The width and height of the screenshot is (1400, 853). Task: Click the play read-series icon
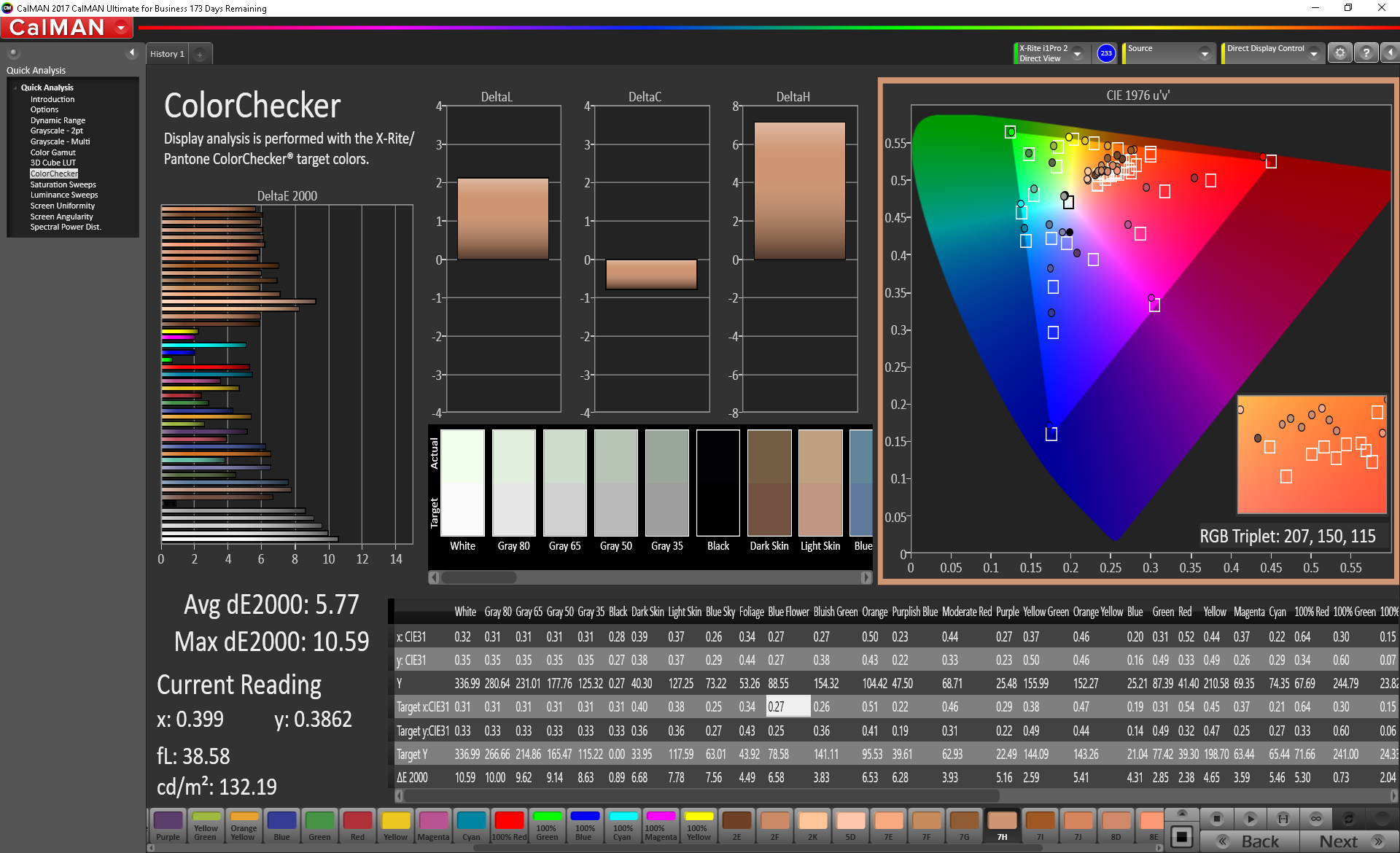point(1250,819)
